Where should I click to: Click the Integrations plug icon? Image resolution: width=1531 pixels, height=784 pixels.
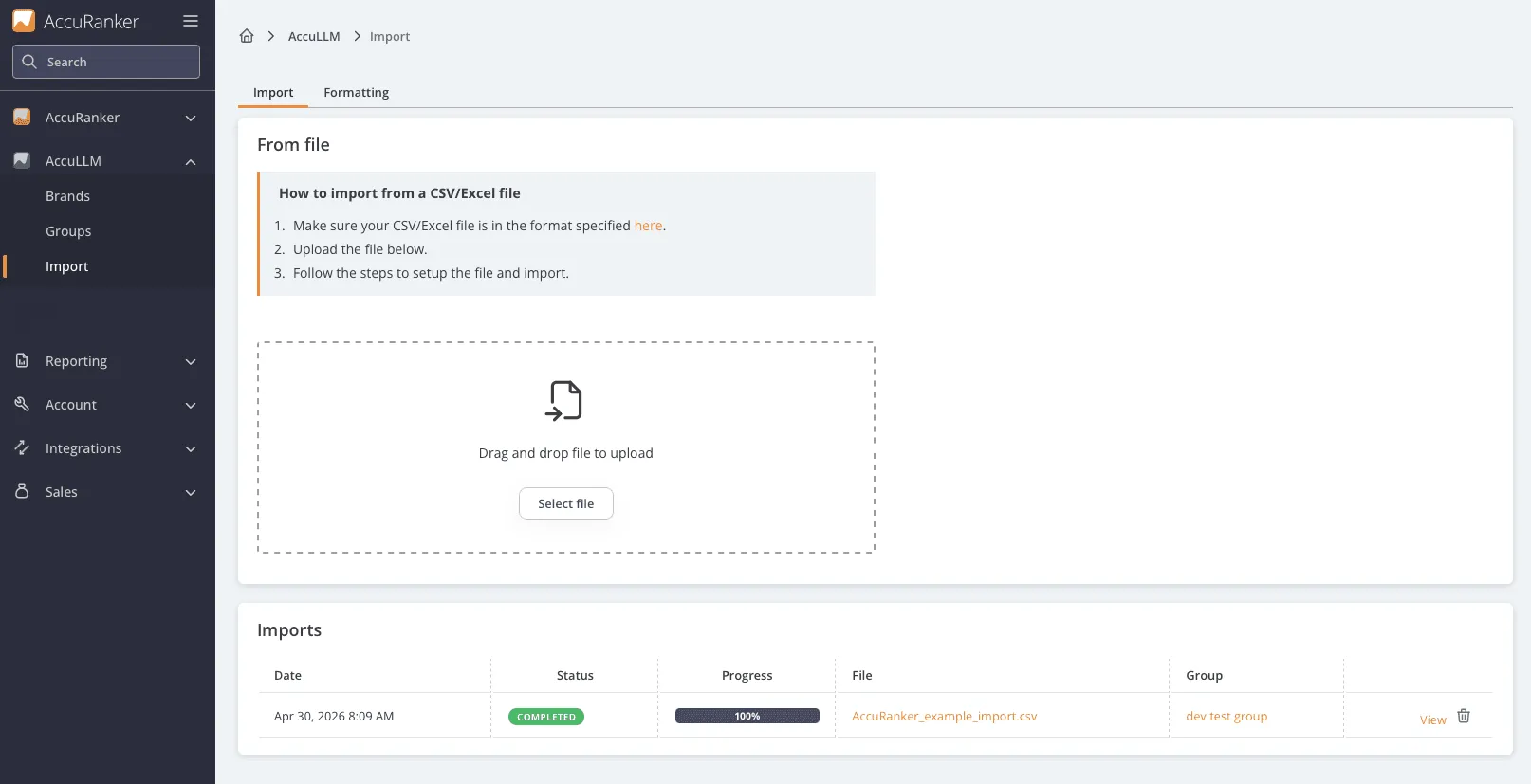point(22,448)
